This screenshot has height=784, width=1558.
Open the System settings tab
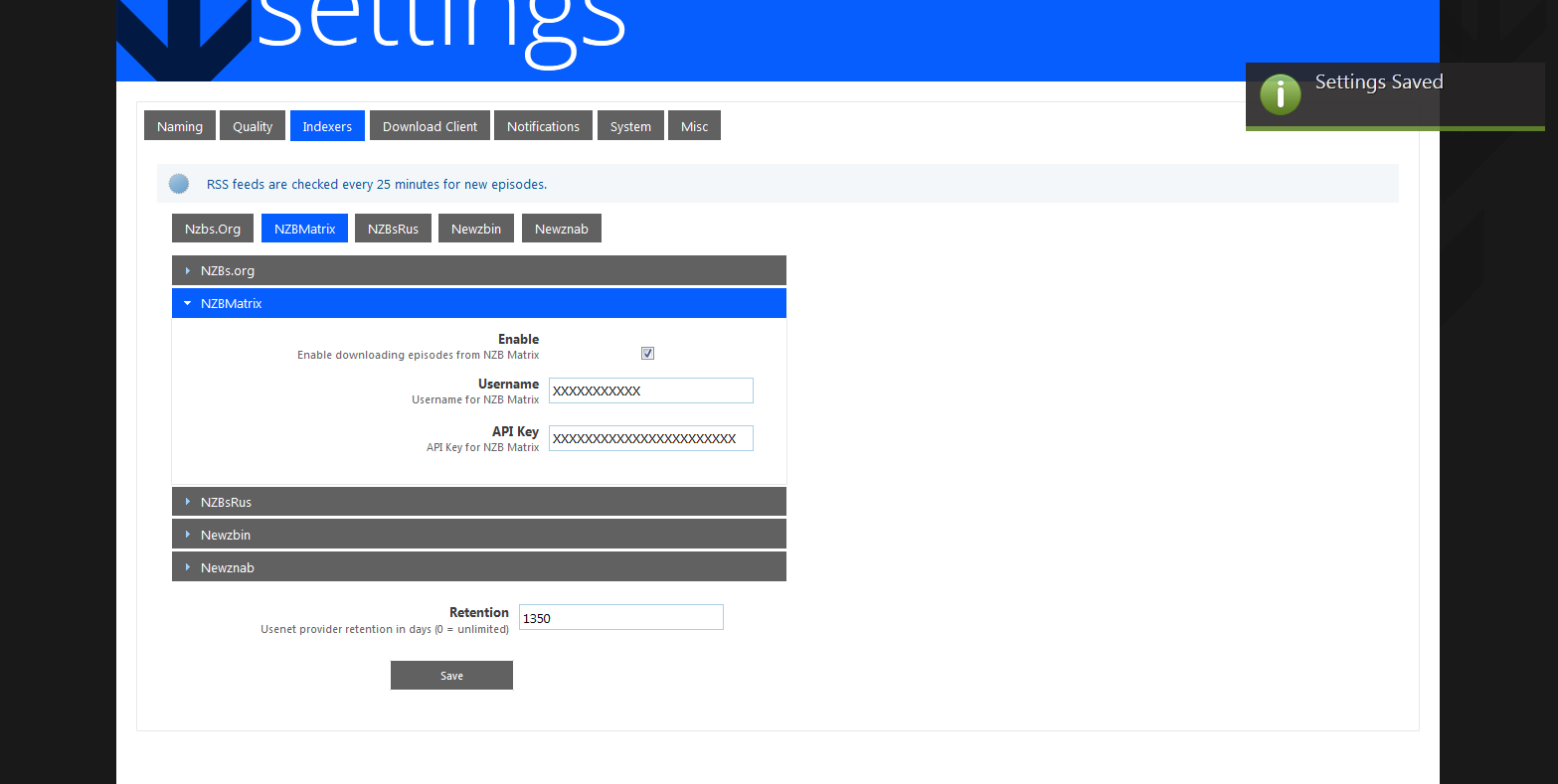(630, 126)
